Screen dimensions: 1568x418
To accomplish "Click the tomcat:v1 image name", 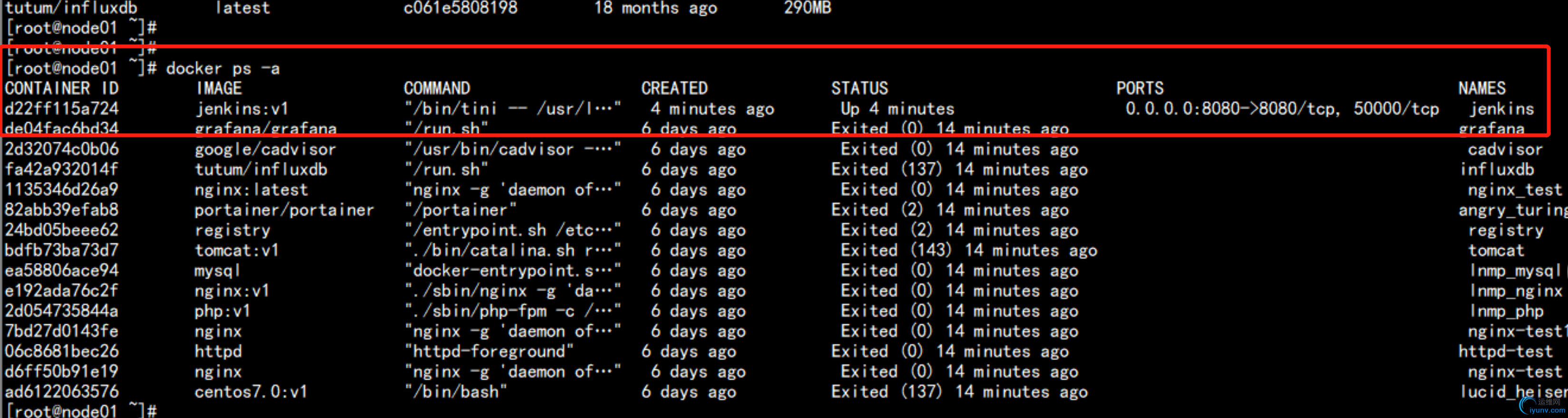I will [237, 250].
